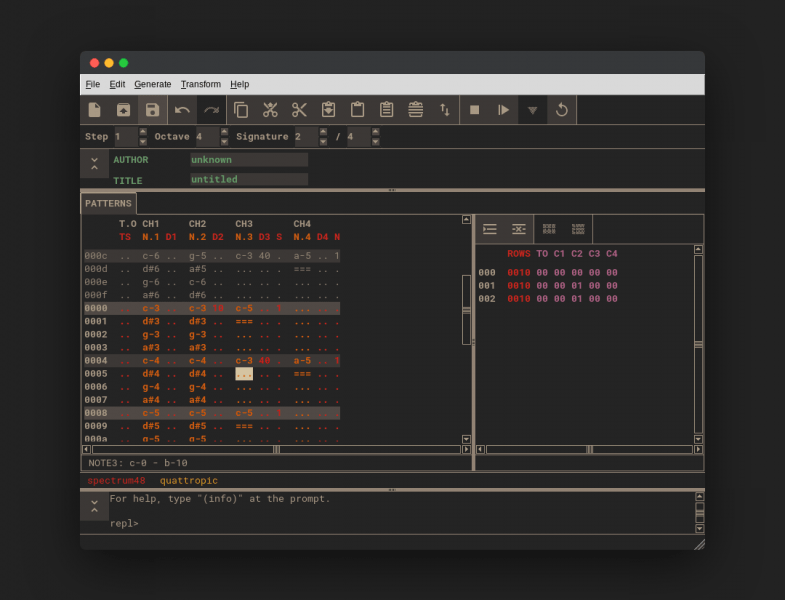Click the circular-arrow loop icon

(562, 110)
